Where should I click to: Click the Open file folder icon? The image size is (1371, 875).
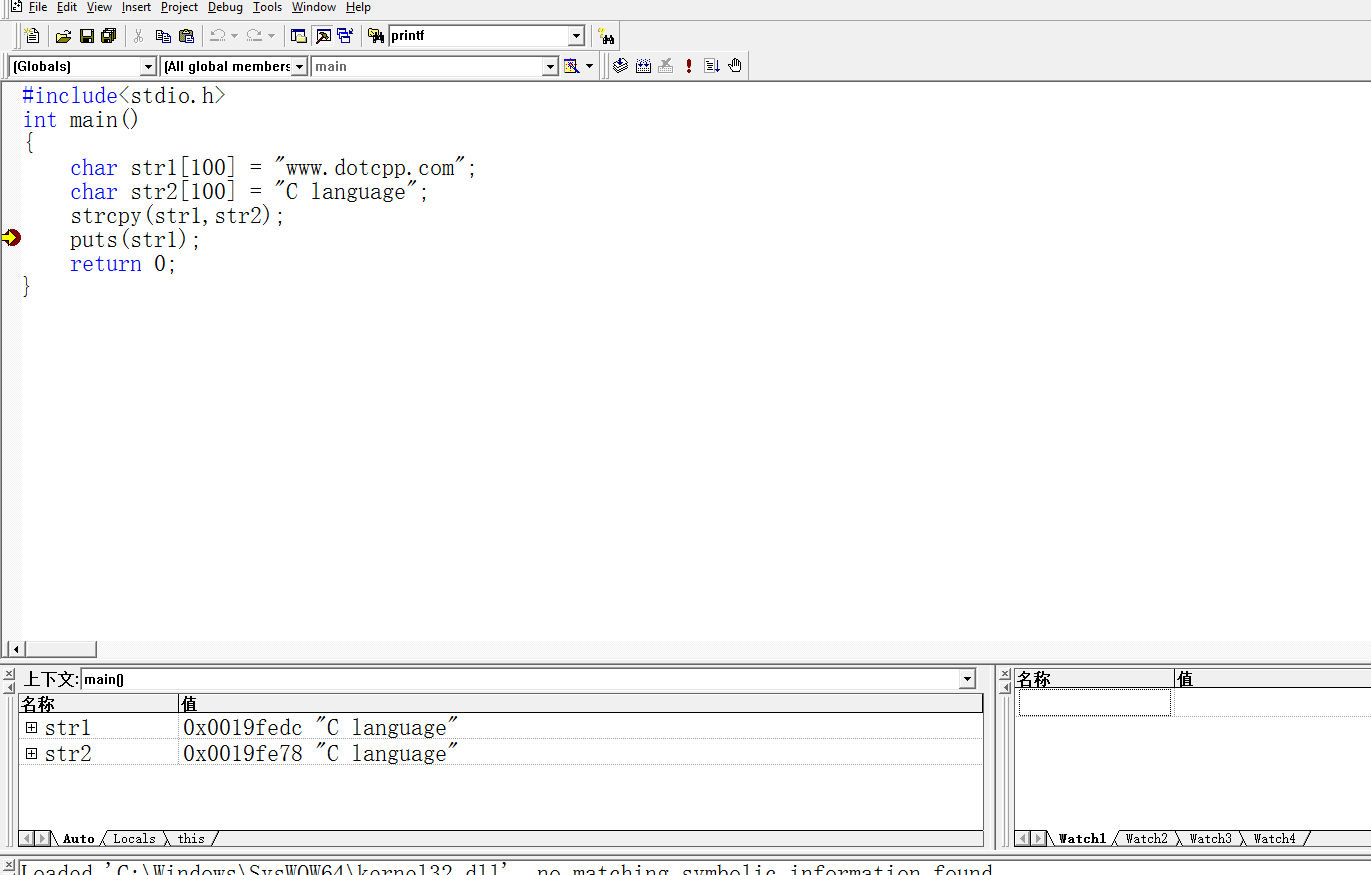(x=63, y=36)
